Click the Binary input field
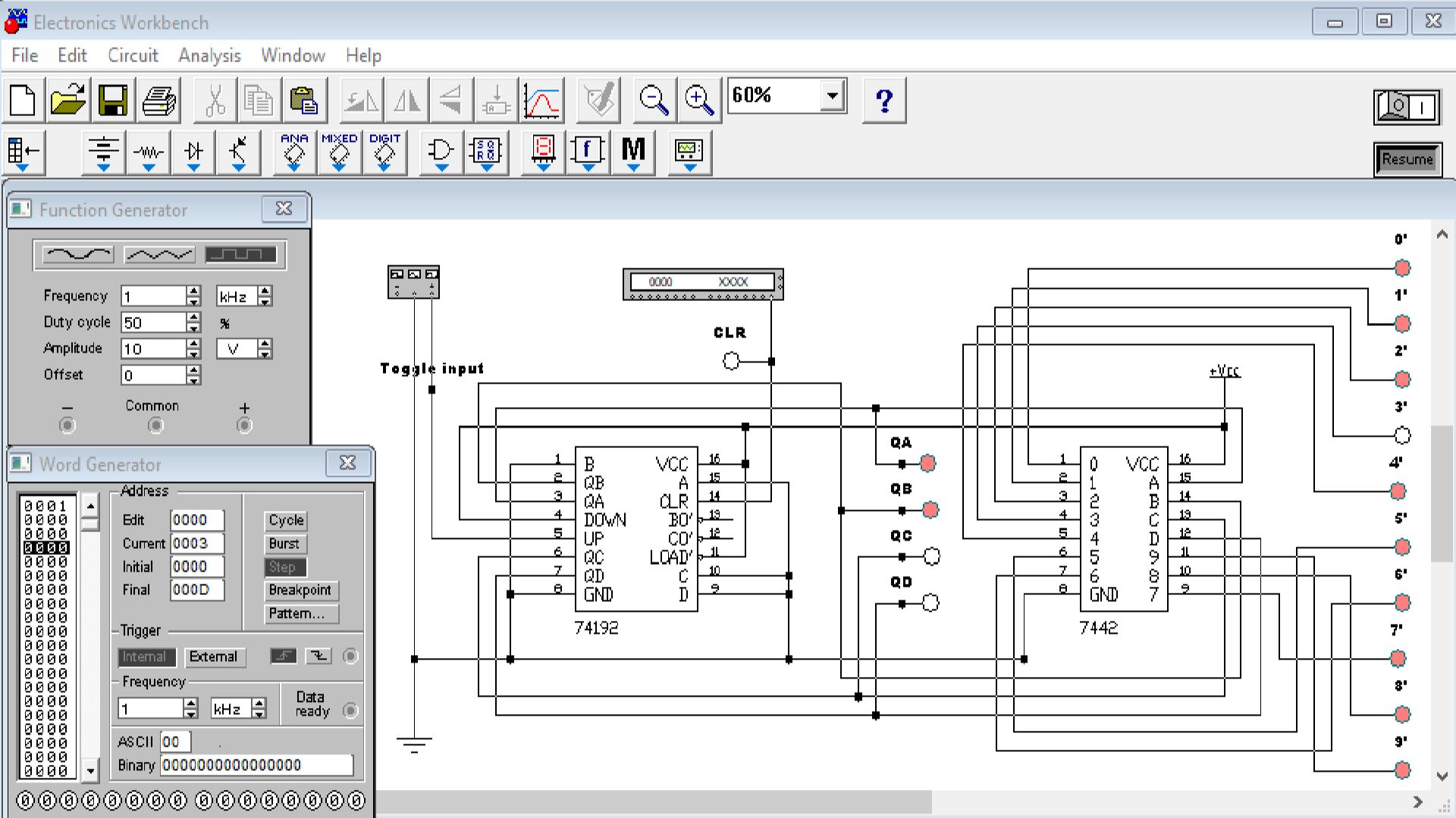Viewport: 1456px width, 818px height. [256, 765]
